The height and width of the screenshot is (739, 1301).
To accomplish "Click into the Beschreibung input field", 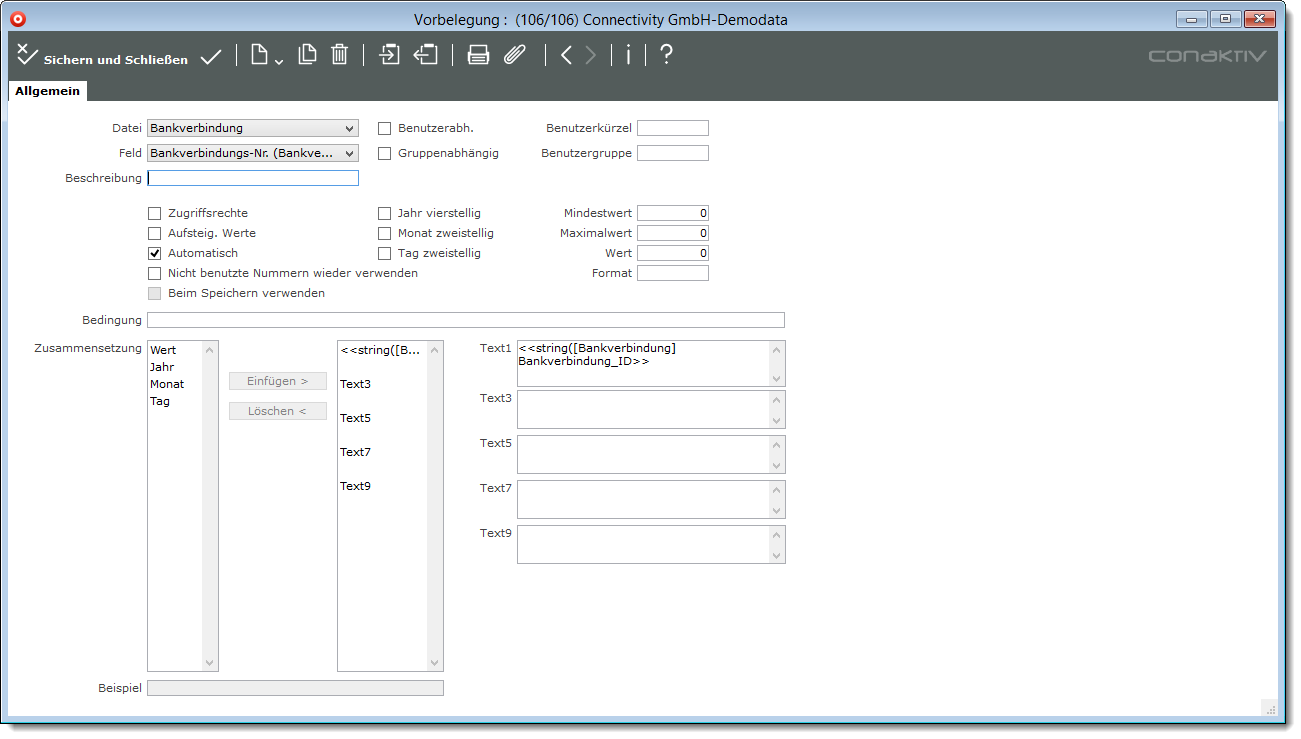I will click(x=252, y=178).
